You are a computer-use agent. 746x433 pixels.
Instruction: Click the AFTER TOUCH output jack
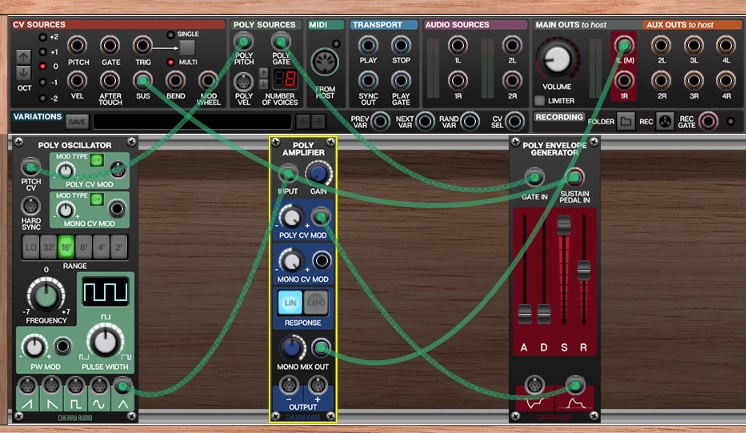coord(110,80)
